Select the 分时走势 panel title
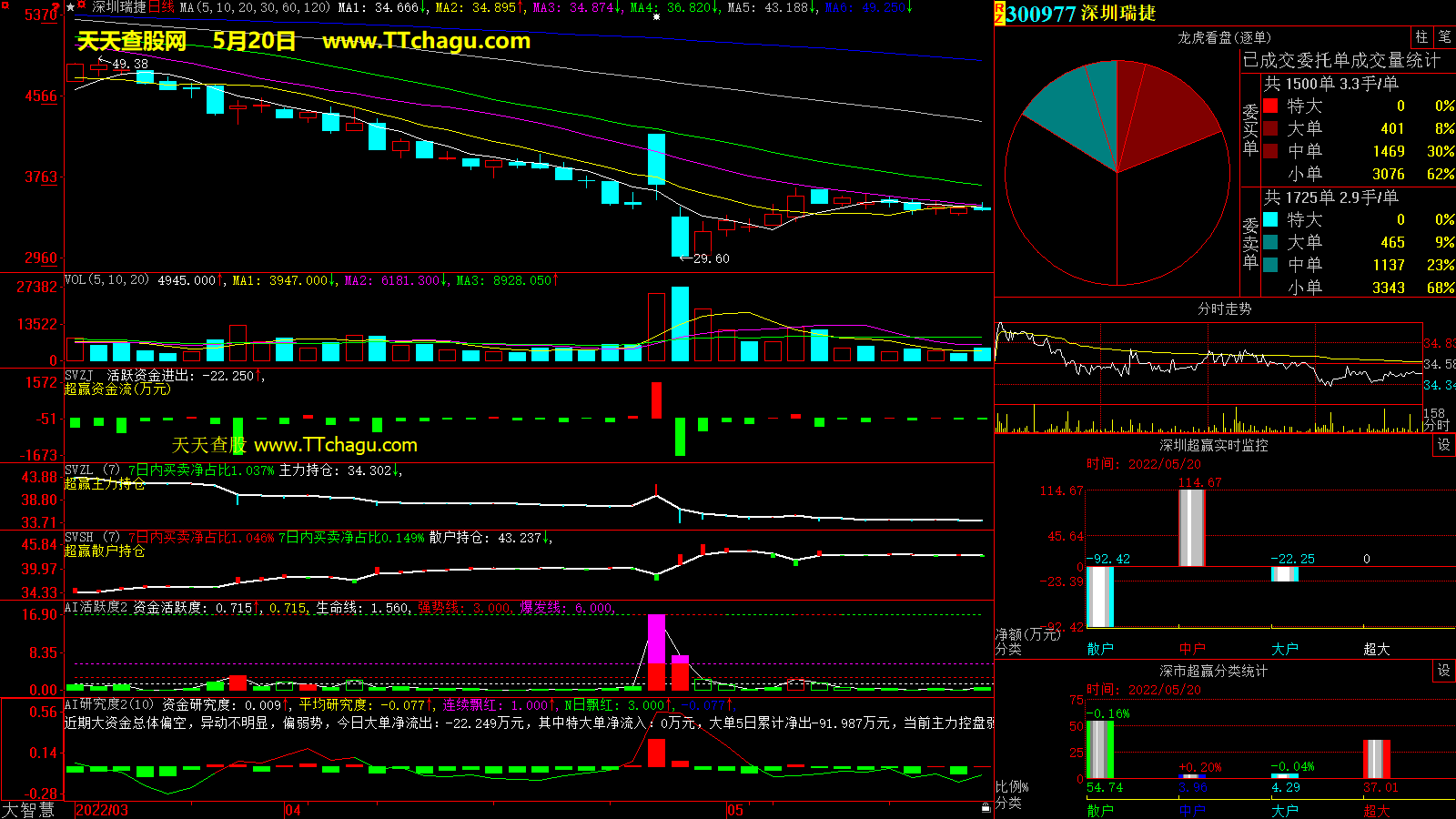The width and height of the screenshot is (1456, 819). [1224, 308]
